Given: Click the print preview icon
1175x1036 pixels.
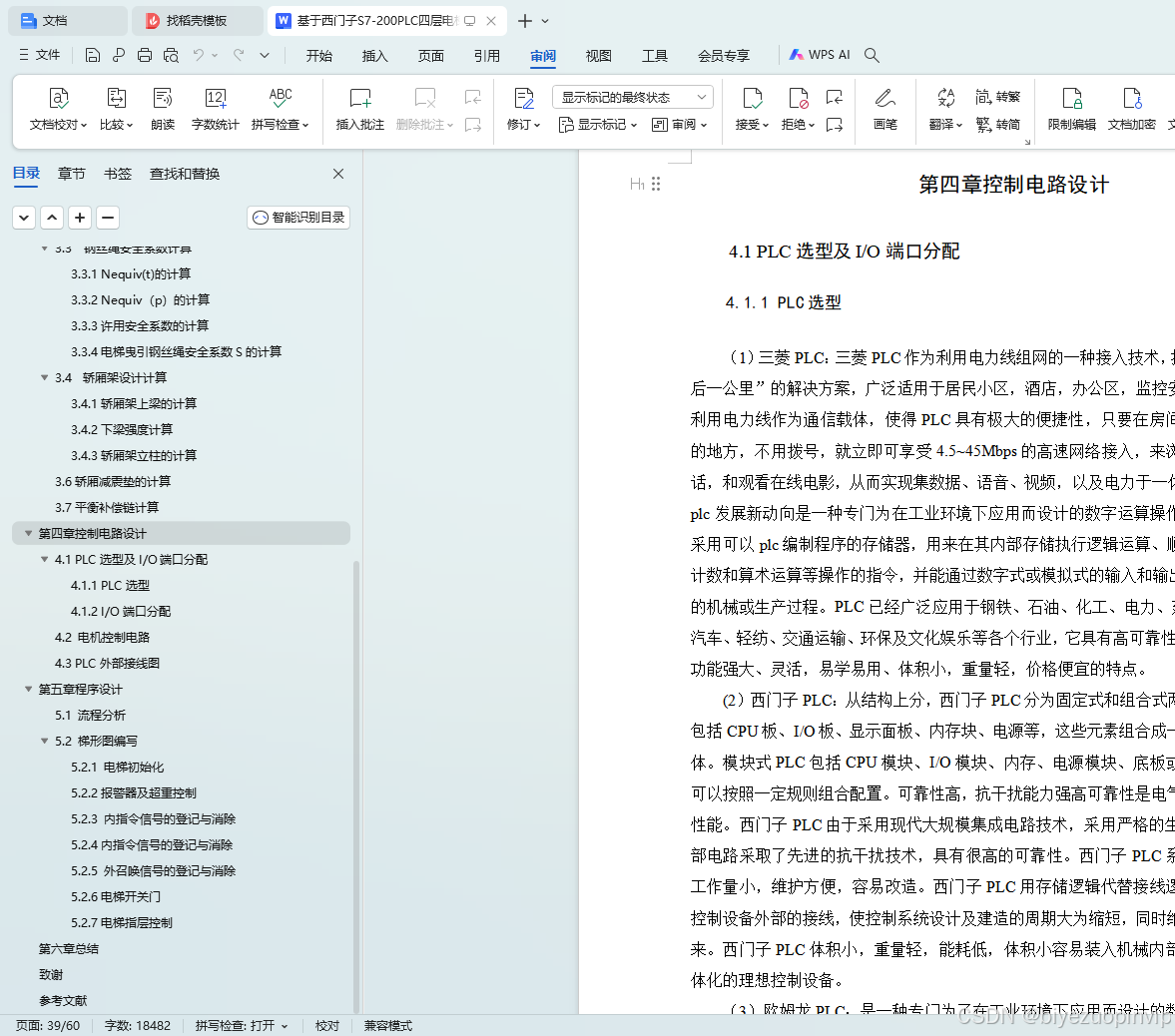Looking at the screenshot, I should pos(171,55).
